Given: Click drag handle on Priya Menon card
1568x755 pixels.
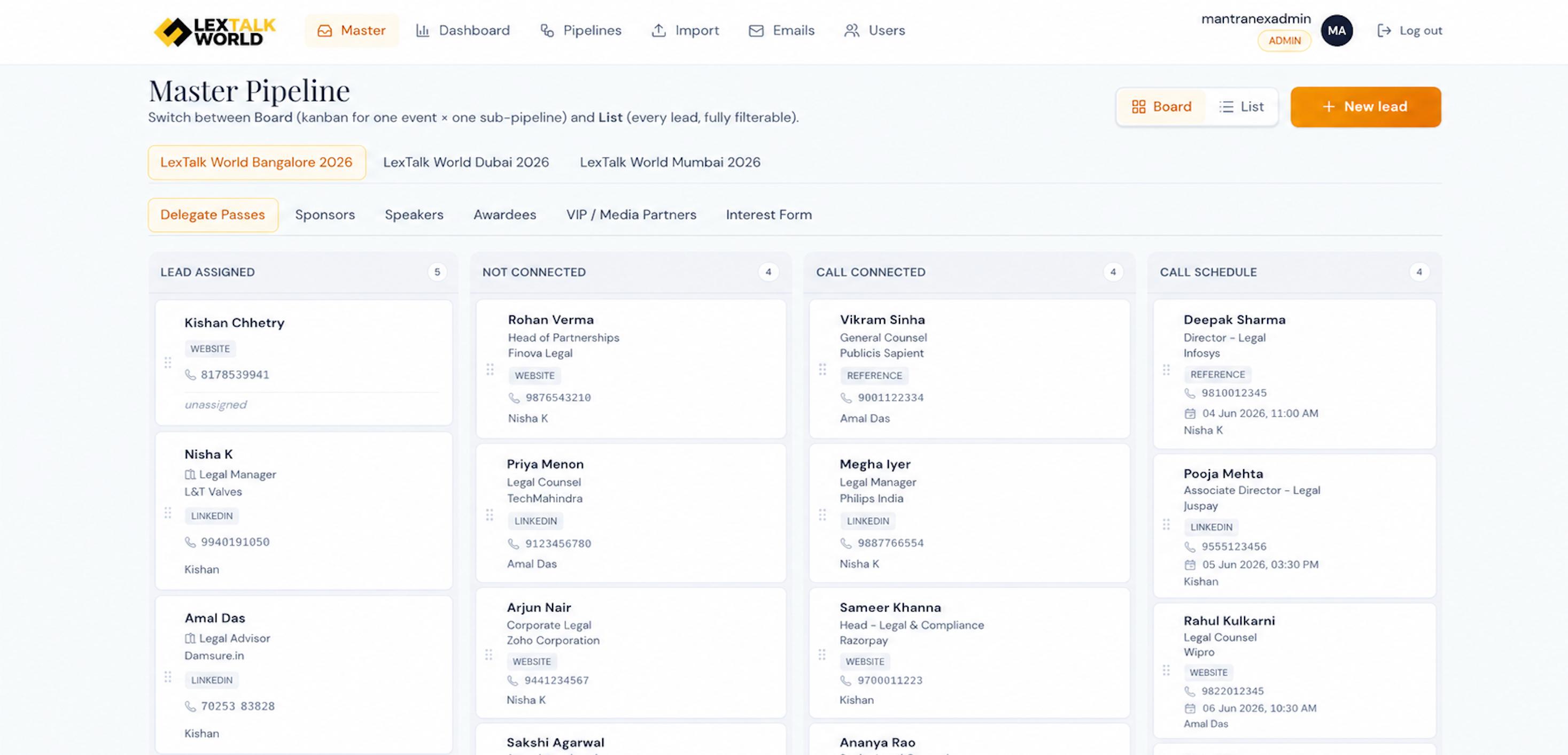Looking at the screenshot, I should point(490,515).
